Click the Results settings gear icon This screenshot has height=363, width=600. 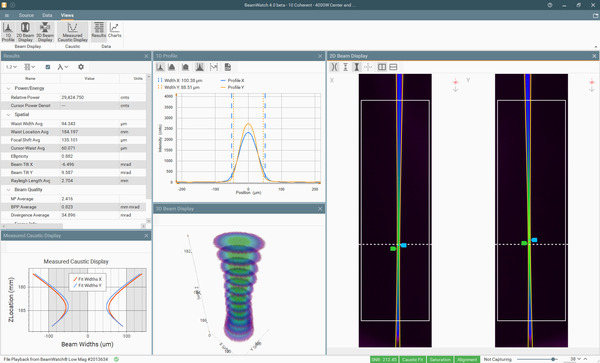81,67
